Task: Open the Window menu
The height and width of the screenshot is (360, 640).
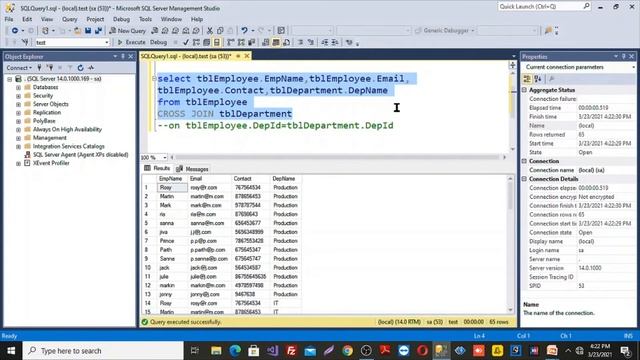Action: coord(171,19)
